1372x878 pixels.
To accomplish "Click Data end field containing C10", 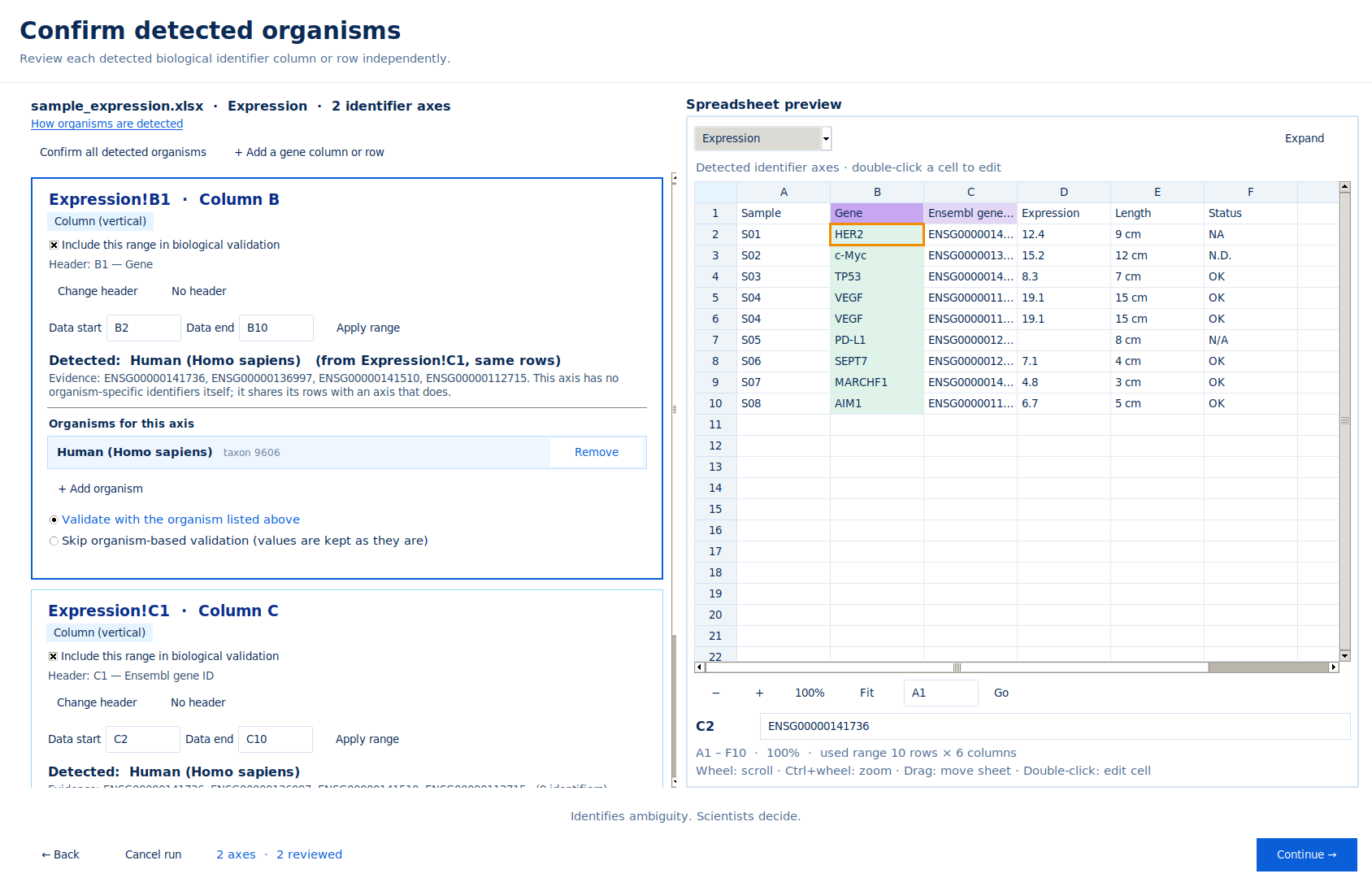I will [276, 739].
